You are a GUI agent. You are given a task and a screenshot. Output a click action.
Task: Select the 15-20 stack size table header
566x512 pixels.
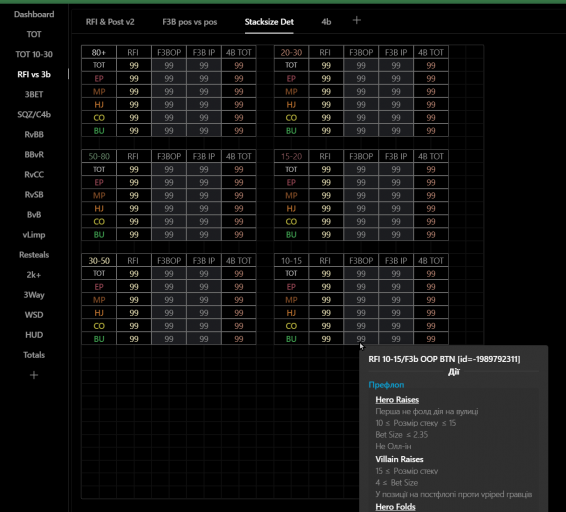pos(291,156)
